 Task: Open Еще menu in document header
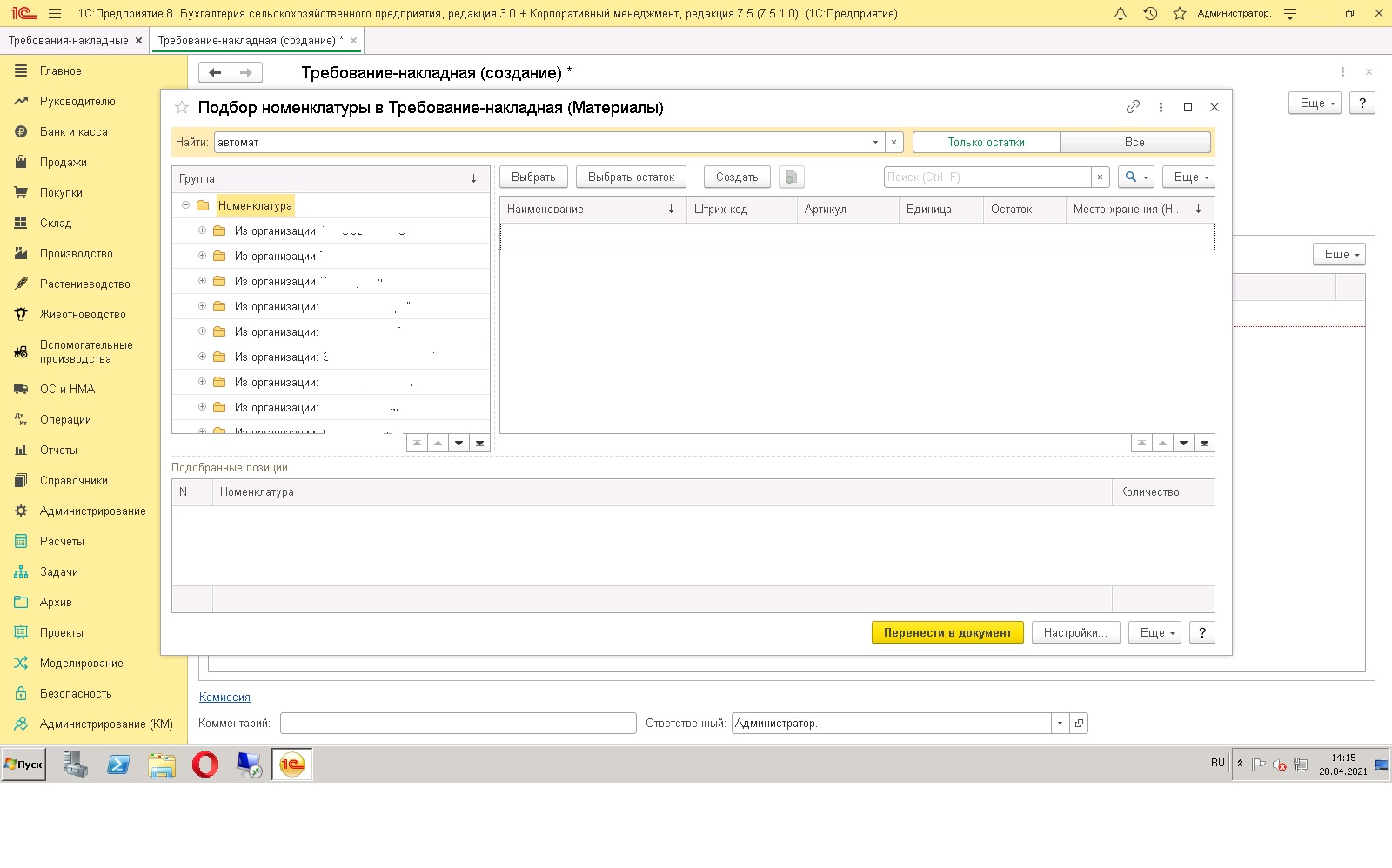(x=1315, y=103)
